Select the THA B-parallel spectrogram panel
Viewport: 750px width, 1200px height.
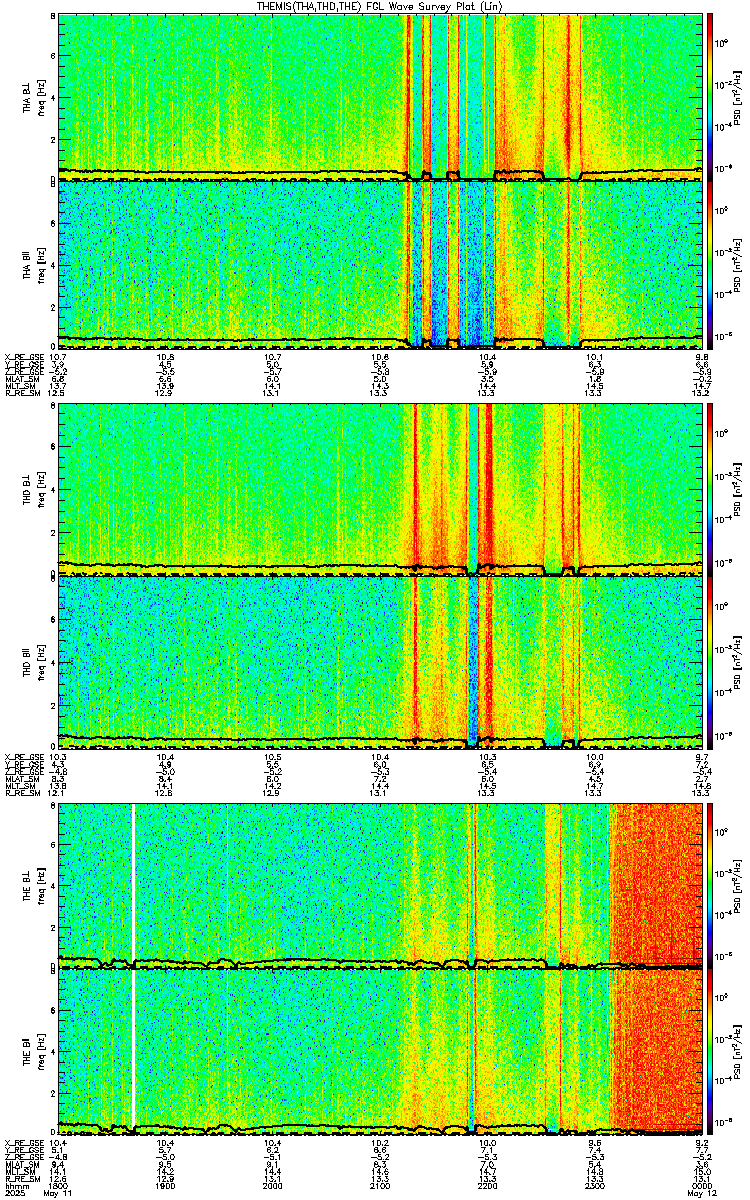click(x=381, y=263)
